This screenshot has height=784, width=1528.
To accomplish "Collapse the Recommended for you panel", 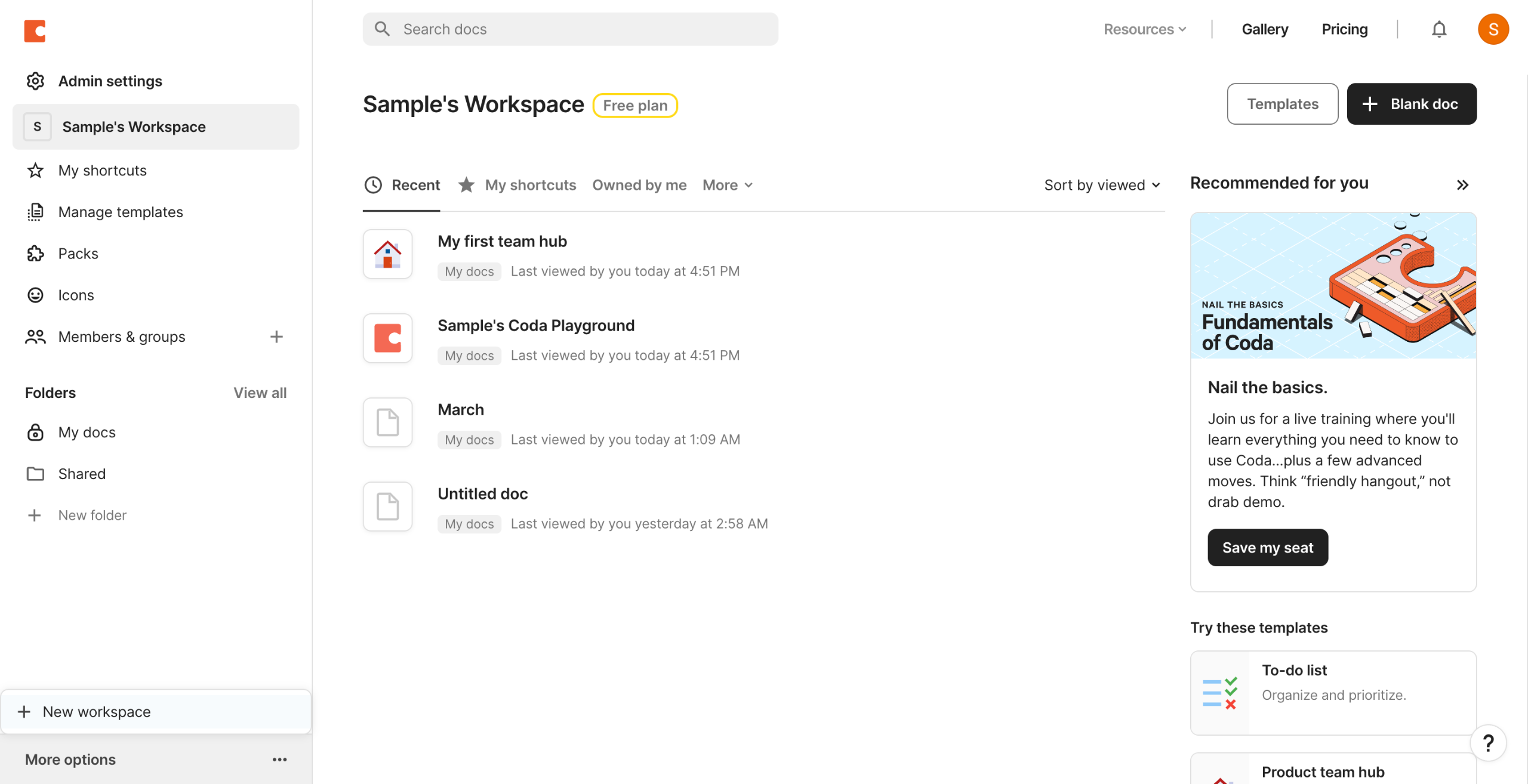I will [1462, 185].
